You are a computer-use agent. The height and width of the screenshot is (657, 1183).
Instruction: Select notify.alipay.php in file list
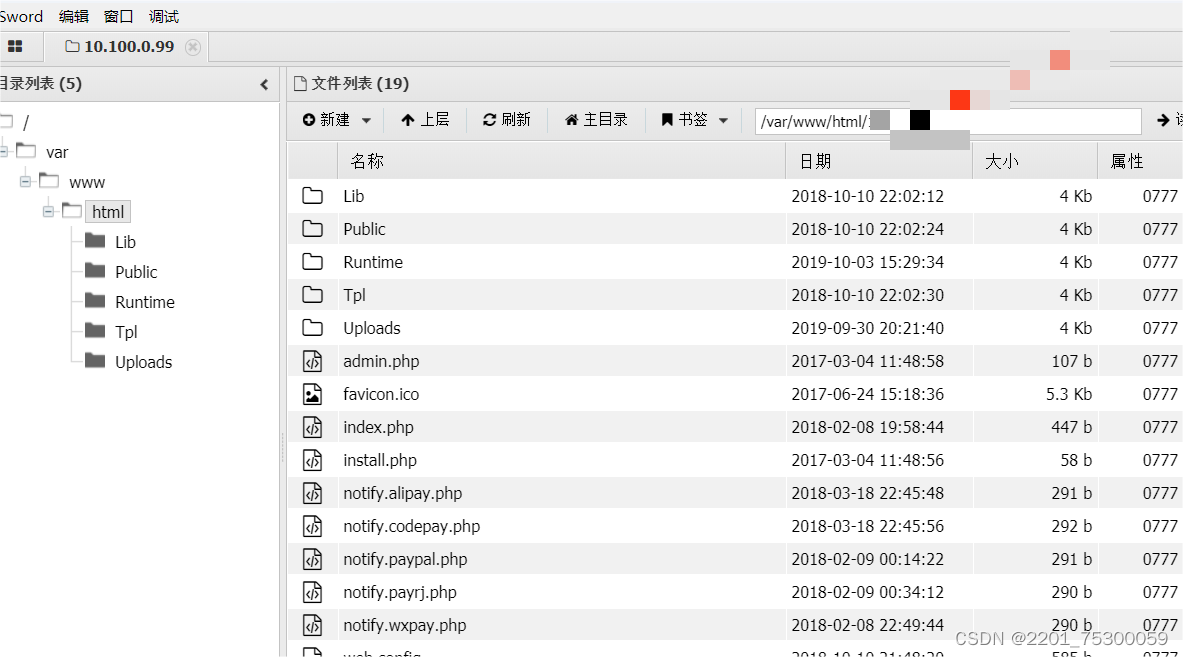click(x=402, y=493)
